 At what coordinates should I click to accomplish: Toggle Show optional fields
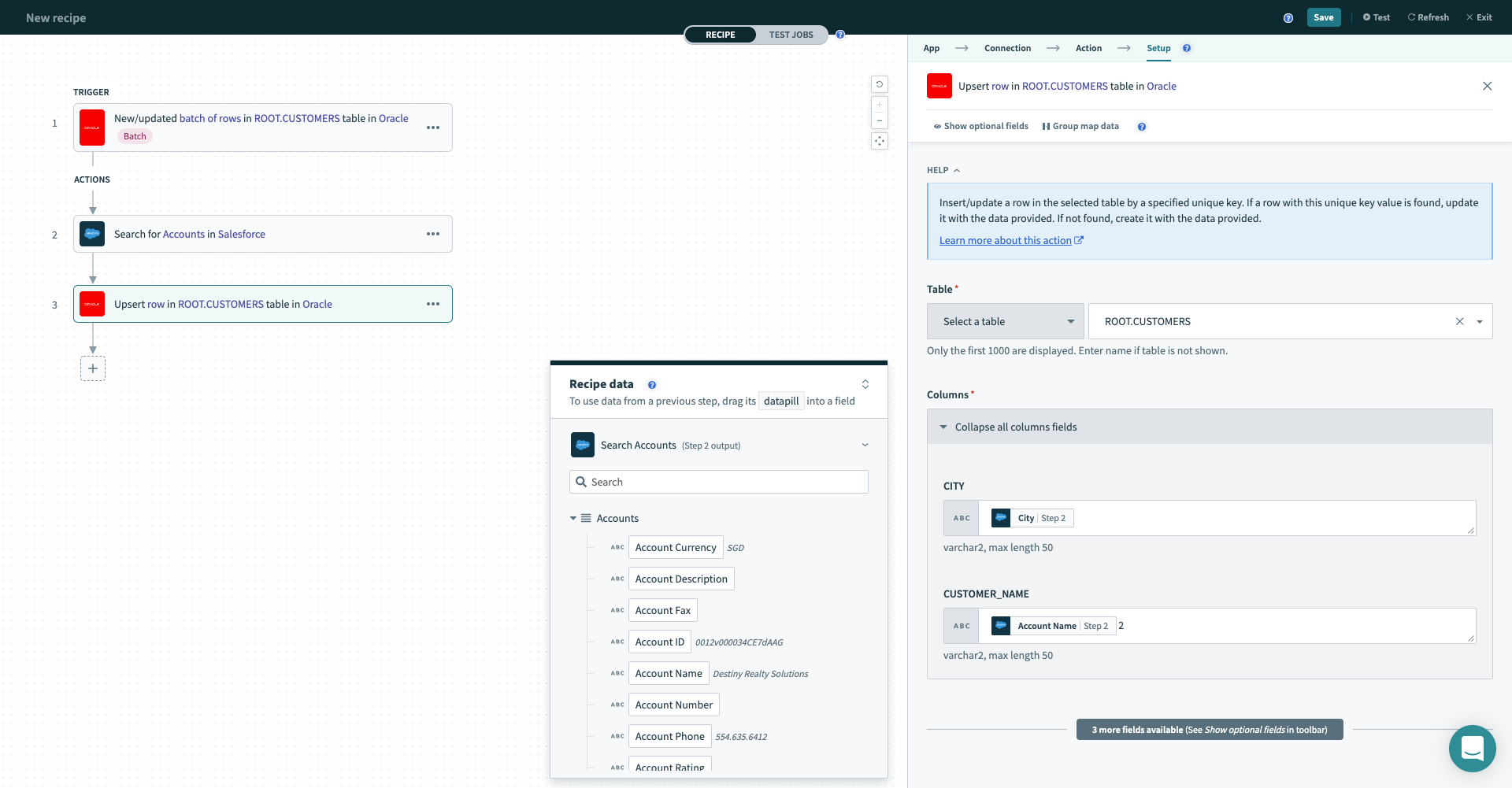pos(981,126)
